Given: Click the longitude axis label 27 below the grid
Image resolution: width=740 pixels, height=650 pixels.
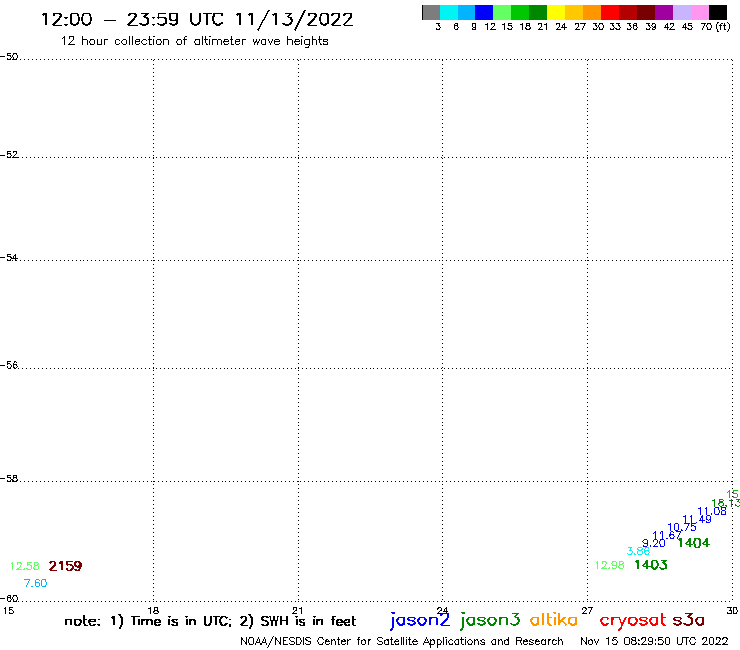Looking at the screenshot, I should tap(587, 611).
